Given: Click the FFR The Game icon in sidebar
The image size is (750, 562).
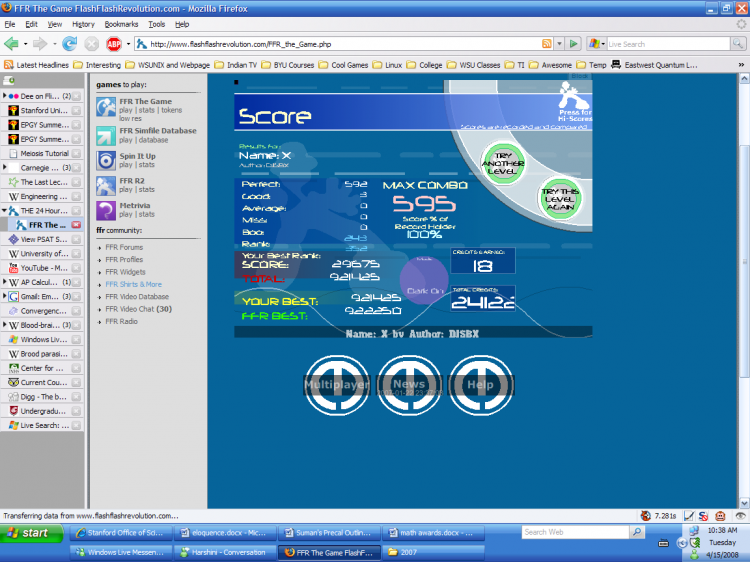Looking at the screenshot, I should (x=105, y=109).
